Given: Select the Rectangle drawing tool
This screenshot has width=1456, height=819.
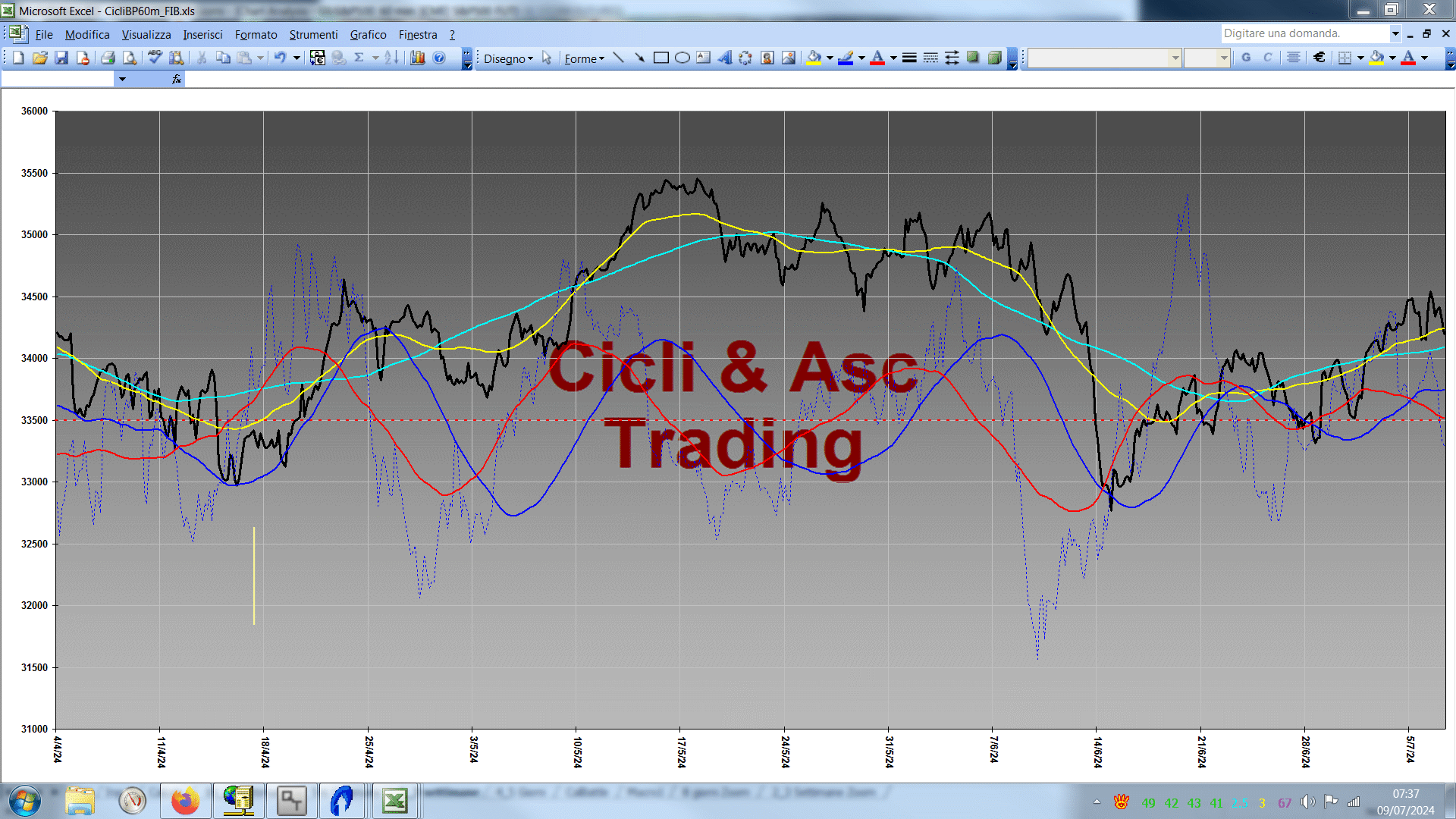Looking at the screenshot, I should coord(661,58).
